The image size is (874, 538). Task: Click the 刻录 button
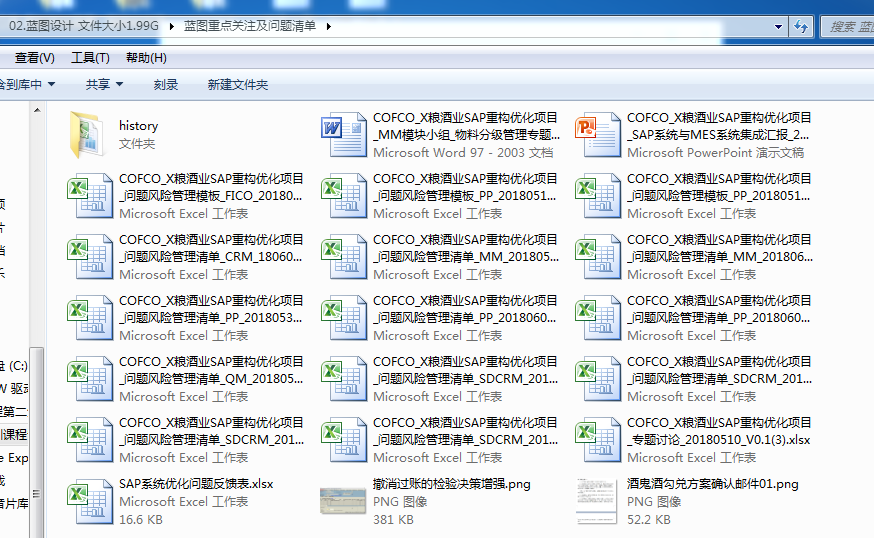tap(166, 85)
